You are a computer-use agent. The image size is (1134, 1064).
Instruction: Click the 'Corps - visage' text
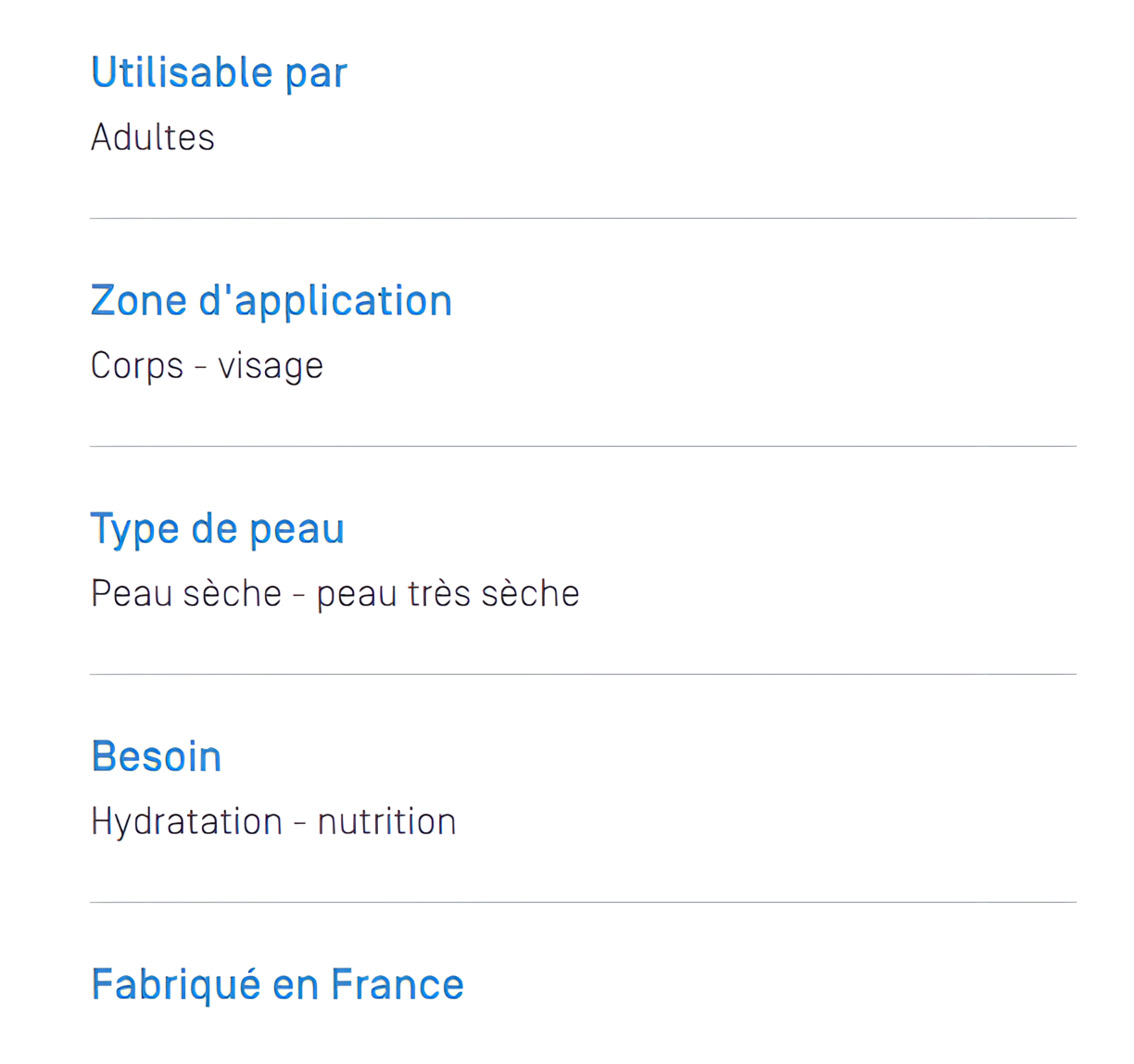(x=207, y=366)
